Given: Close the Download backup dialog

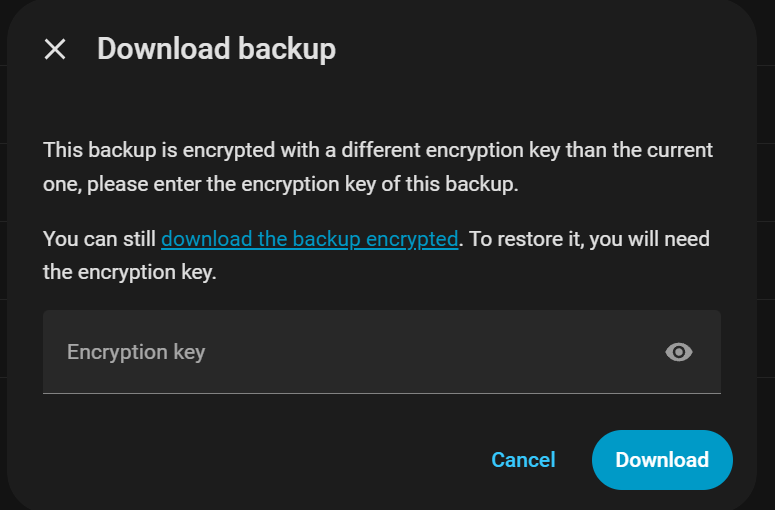Looking at the screenshot, I should [x=55, y=49].
